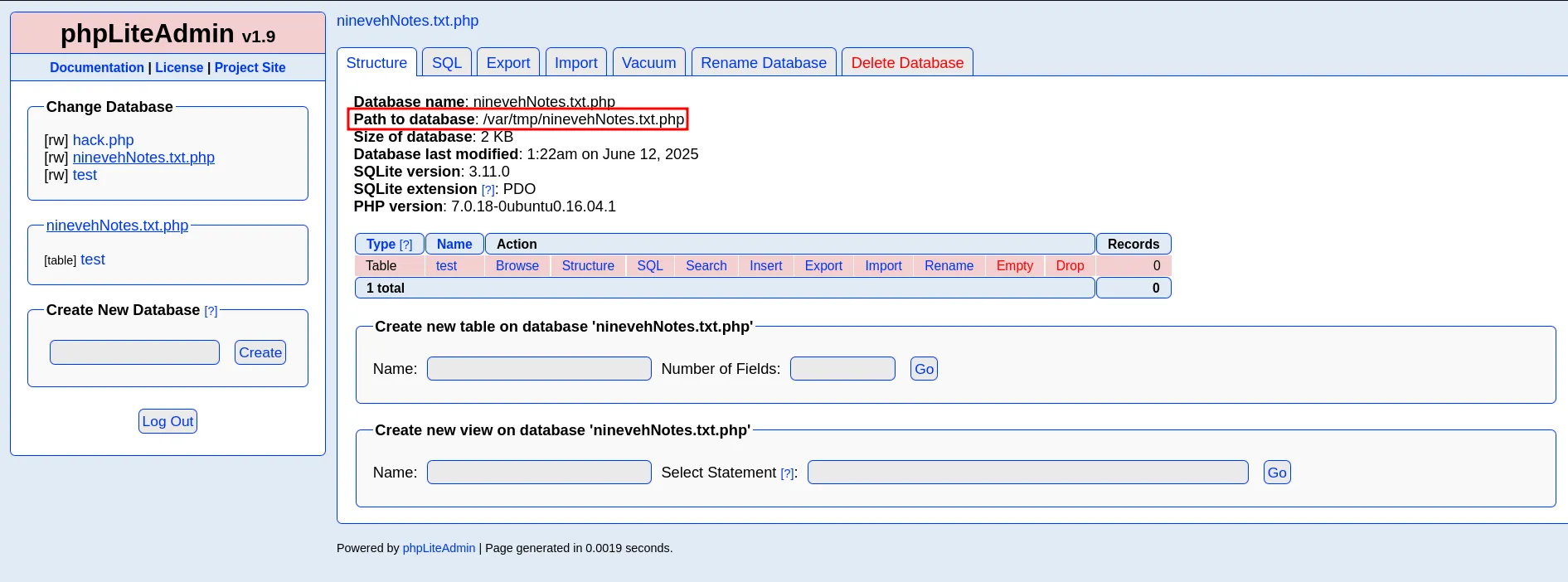Open Structure for the test table

[x=588, y=266]
